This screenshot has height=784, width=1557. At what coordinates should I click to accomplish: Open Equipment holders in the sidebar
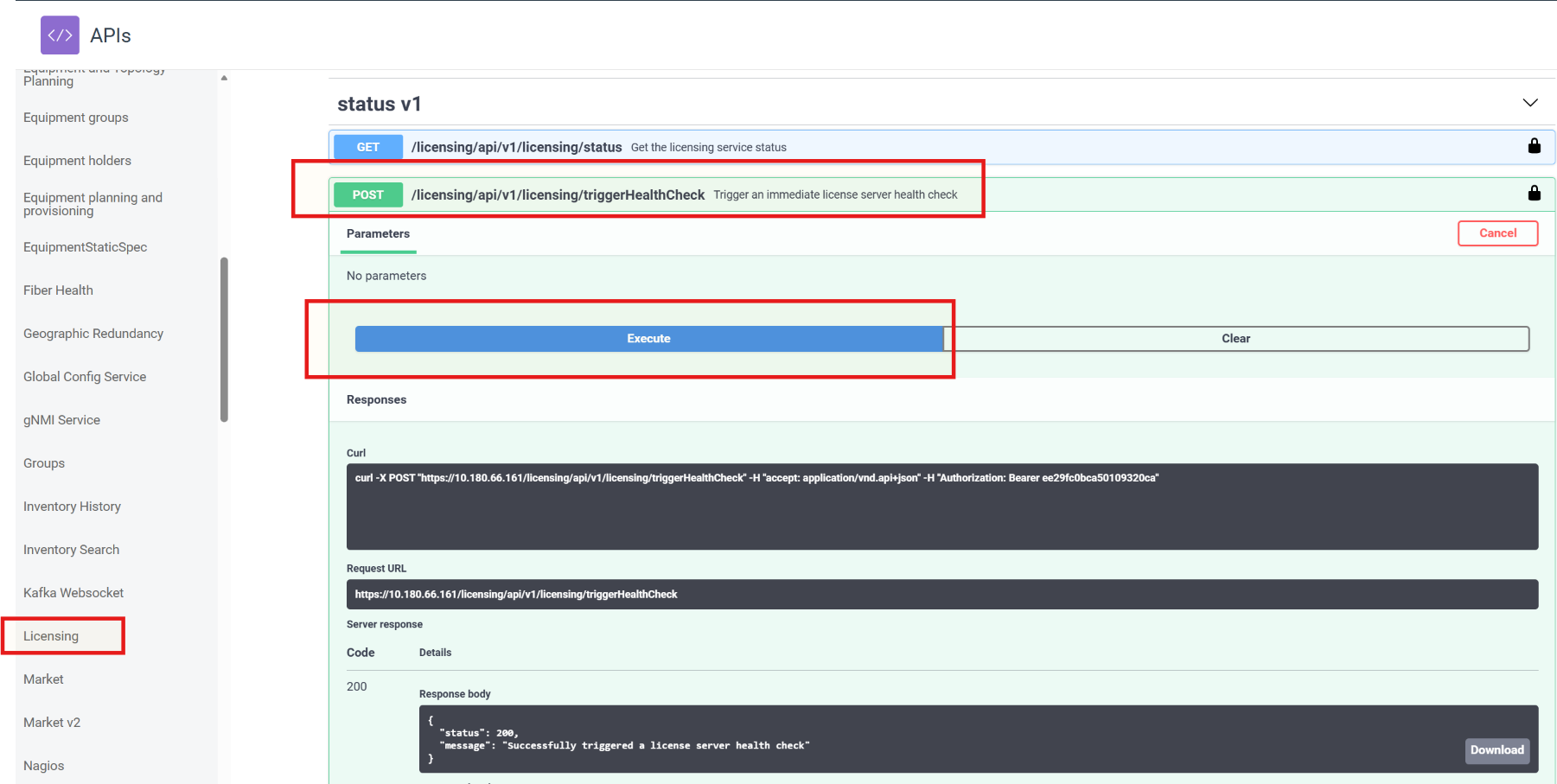point(77,161)
